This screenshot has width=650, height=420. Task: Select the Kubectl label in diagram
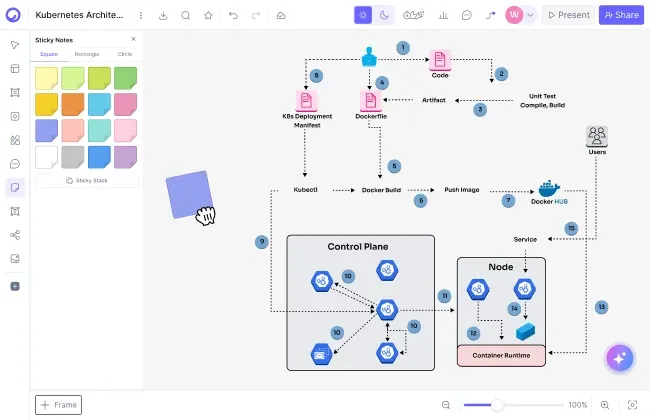(306, 189)
